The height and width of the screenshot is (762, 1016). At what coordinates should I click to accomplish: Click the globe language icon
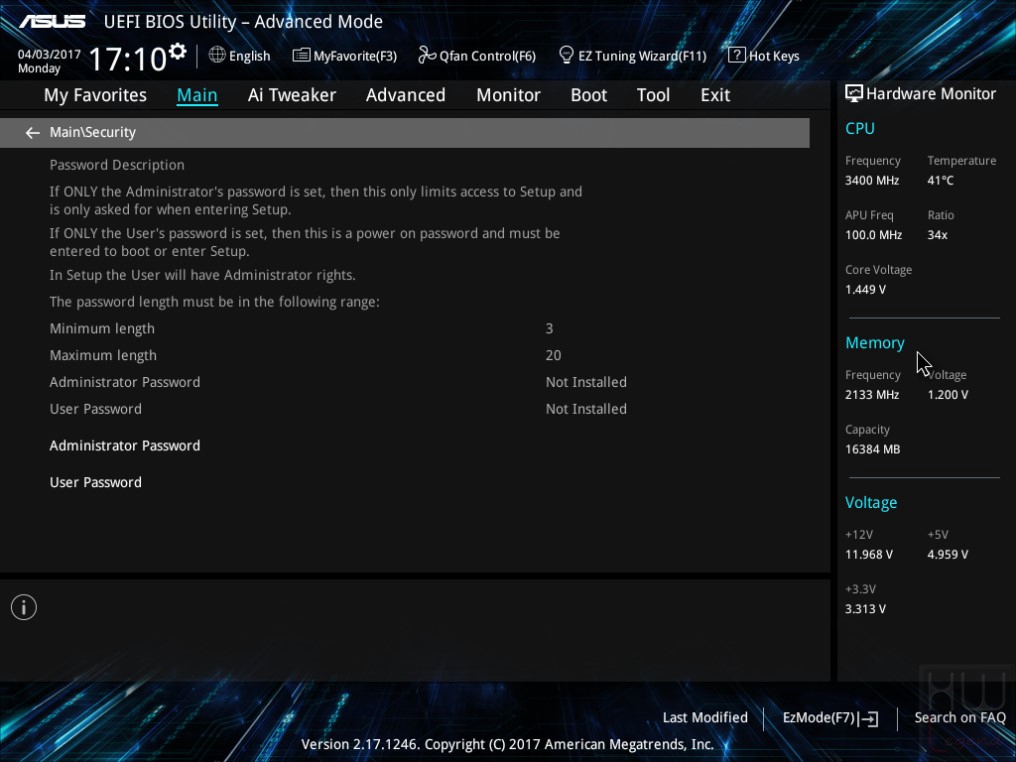[217, 55]
